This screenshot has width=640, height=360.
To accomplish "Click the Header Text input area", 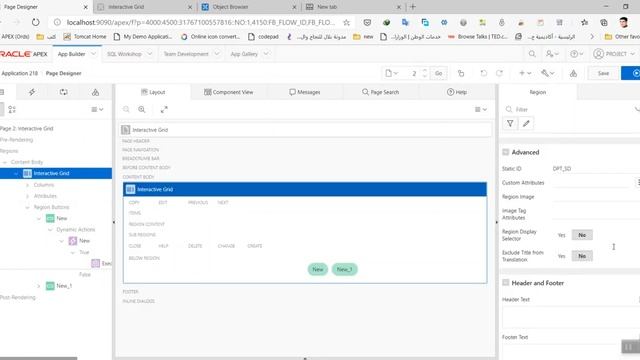I will tap(570, 317).
